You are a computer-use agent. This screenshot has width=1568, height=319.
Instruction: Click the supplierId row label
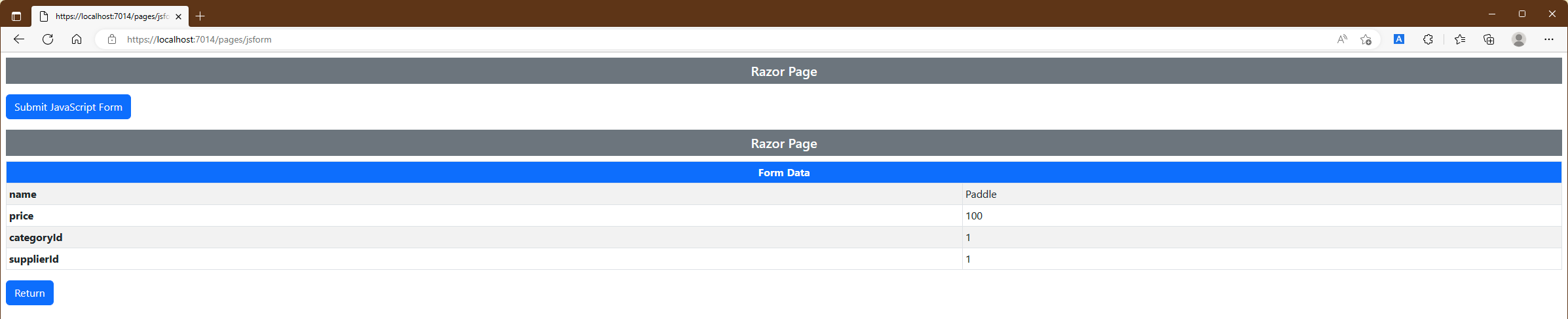click(x=34, y=259)
